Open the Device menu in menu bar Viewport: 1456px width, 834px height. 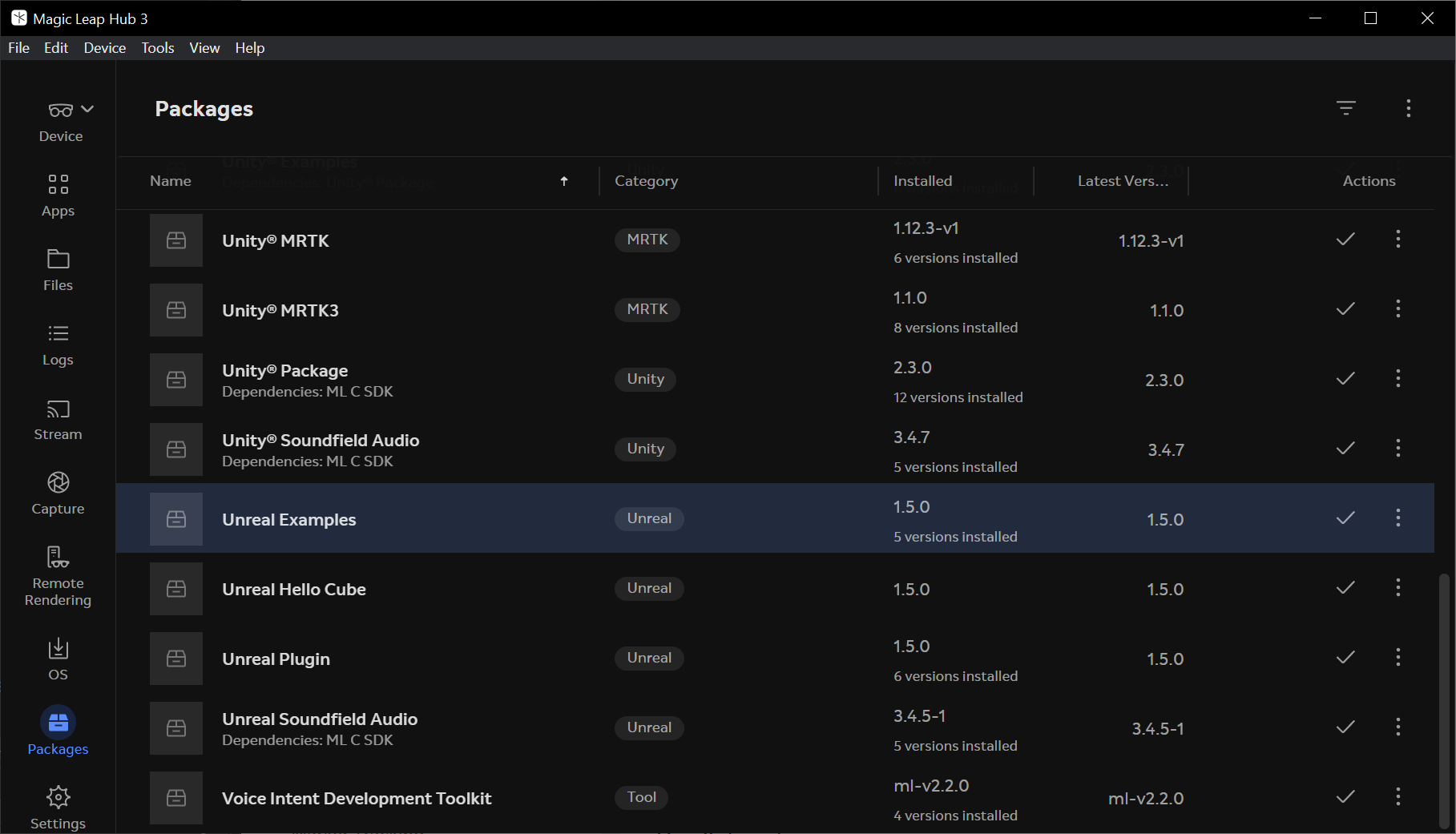point(104,48)
